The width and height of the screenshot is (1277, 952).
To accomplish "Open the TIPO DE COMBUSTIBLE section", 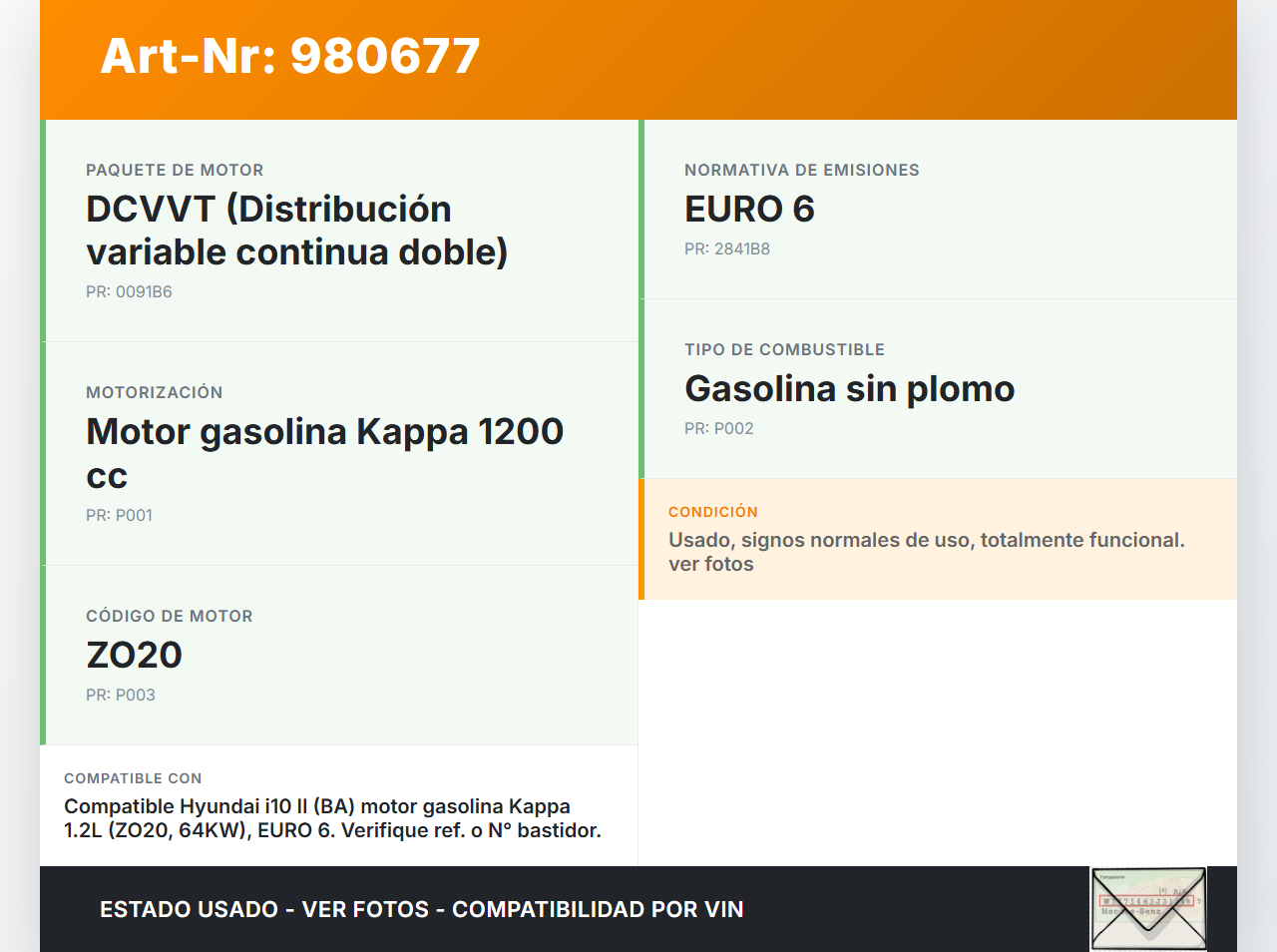I will (x=784, y=349).
